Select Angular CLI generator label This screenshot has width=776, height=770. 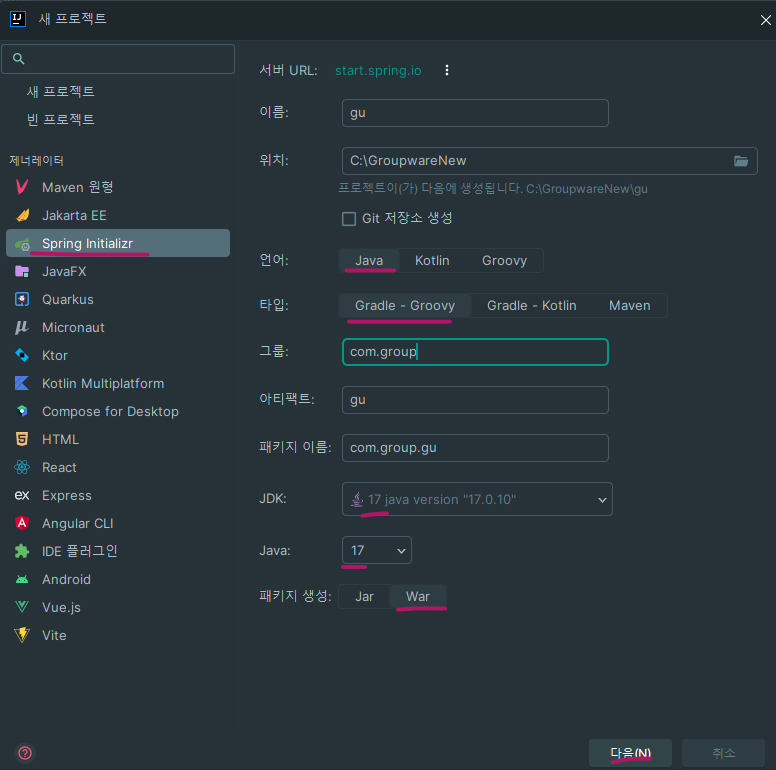[78, 524]
